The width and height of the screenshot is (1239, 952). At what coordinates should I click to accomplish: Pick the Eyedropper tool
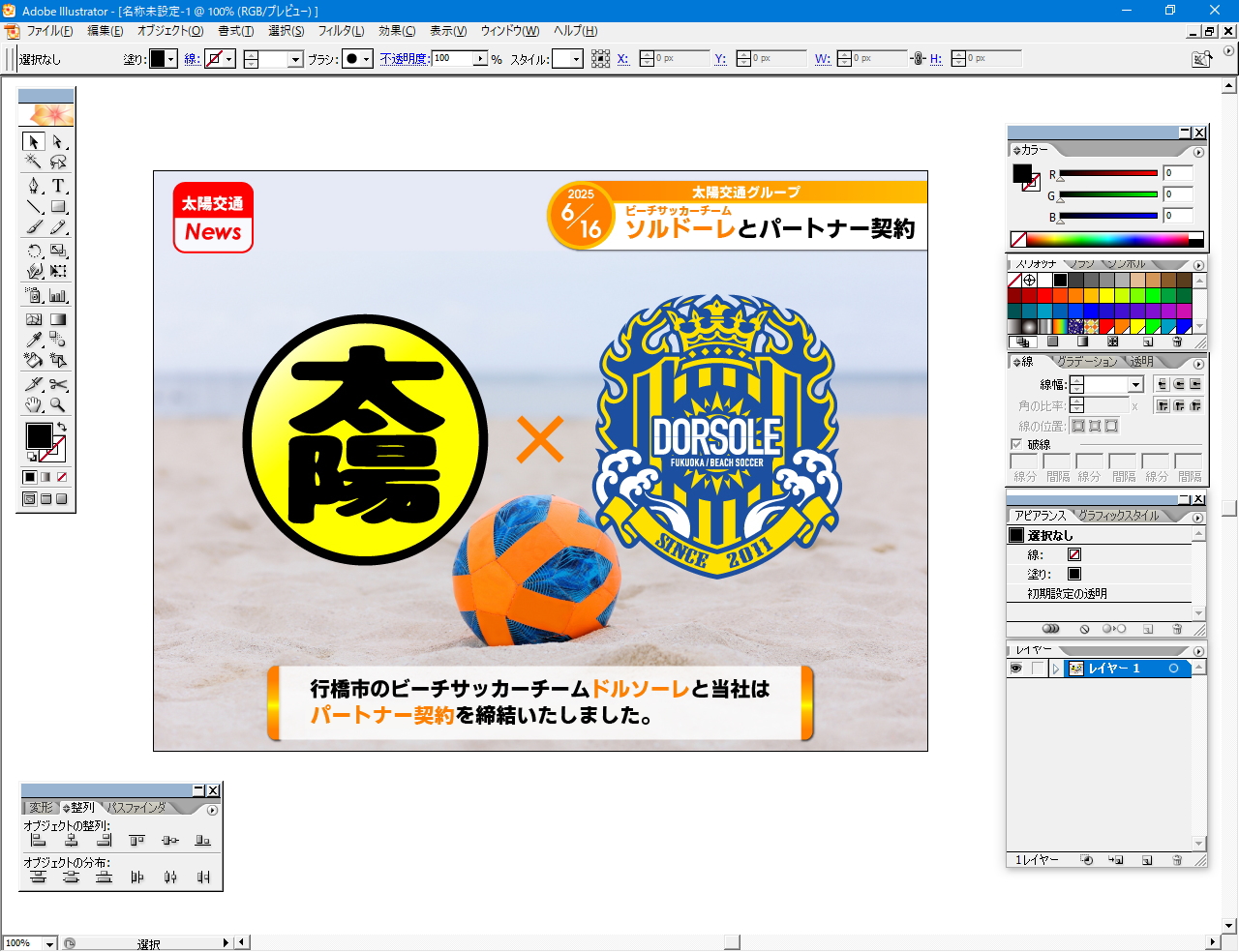(x=34, y=340)
